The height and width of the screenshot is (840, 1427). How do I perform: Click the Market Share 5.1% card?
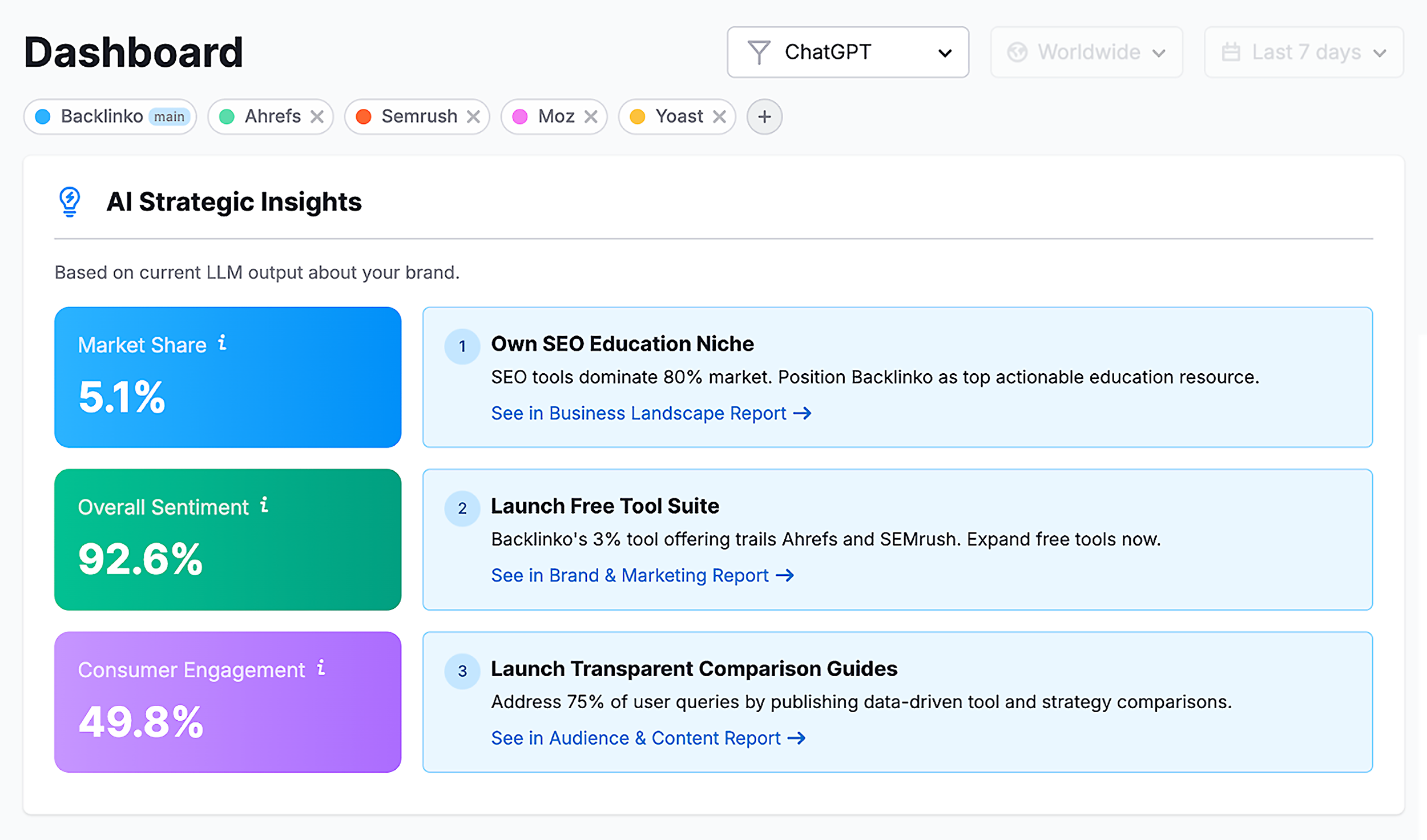click(228, 377)
